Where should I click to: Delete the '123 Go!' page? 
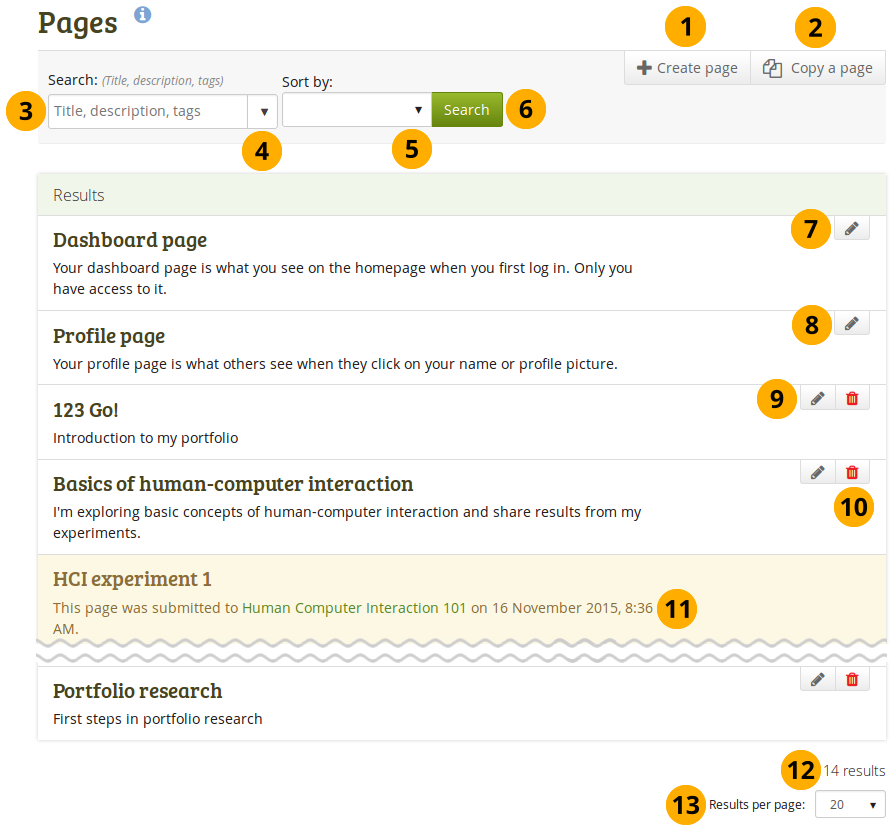click(852, 398)
